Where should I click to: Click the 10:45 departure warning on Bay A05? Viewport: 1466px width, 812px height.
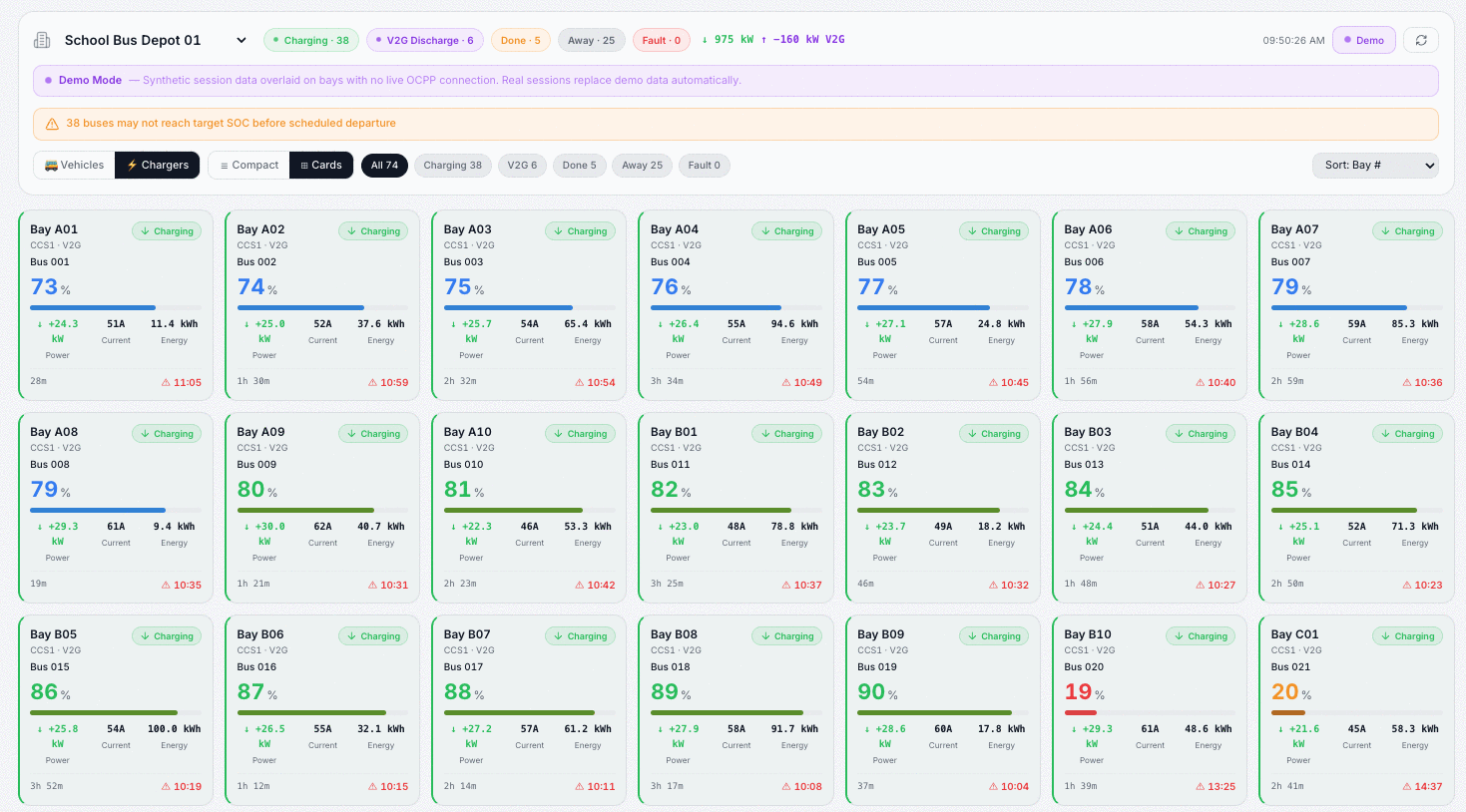[1008, 382]
